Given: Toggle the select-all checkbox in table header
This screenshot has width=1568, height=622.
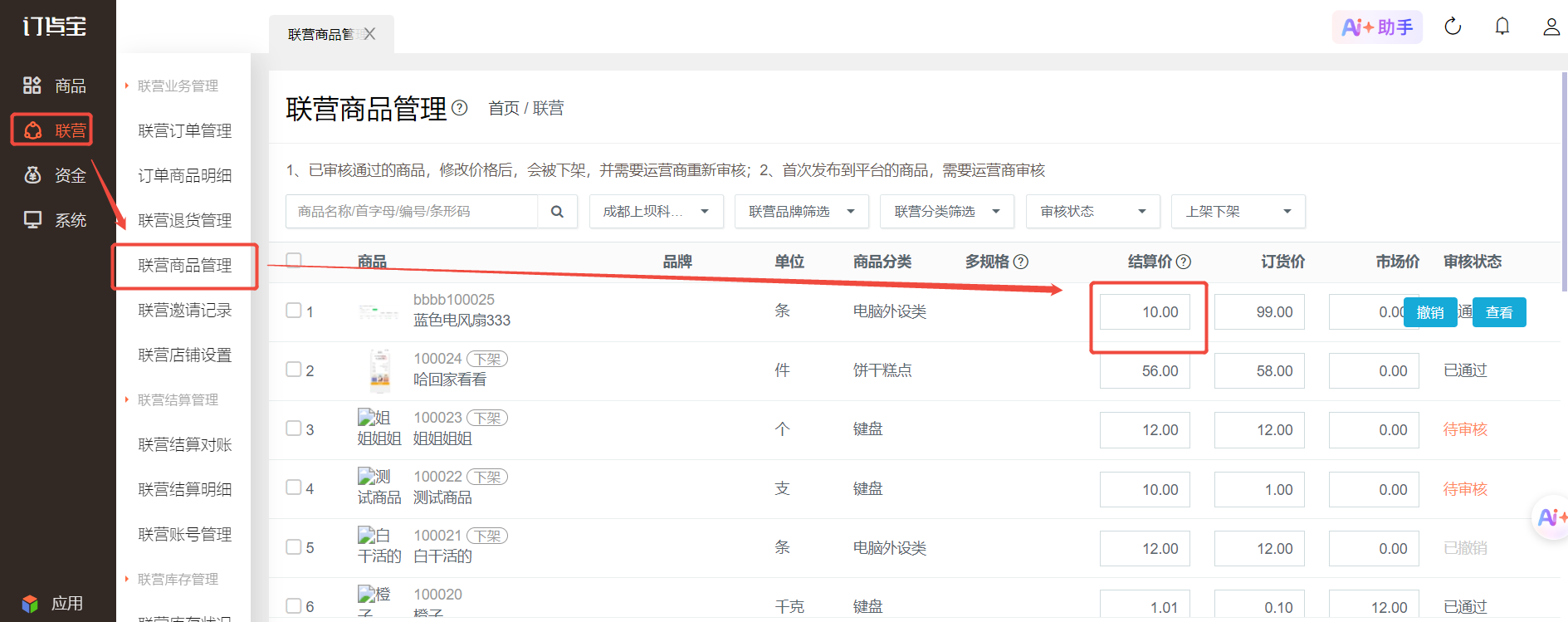Looking at the screenshot, I should click(294, 260).
